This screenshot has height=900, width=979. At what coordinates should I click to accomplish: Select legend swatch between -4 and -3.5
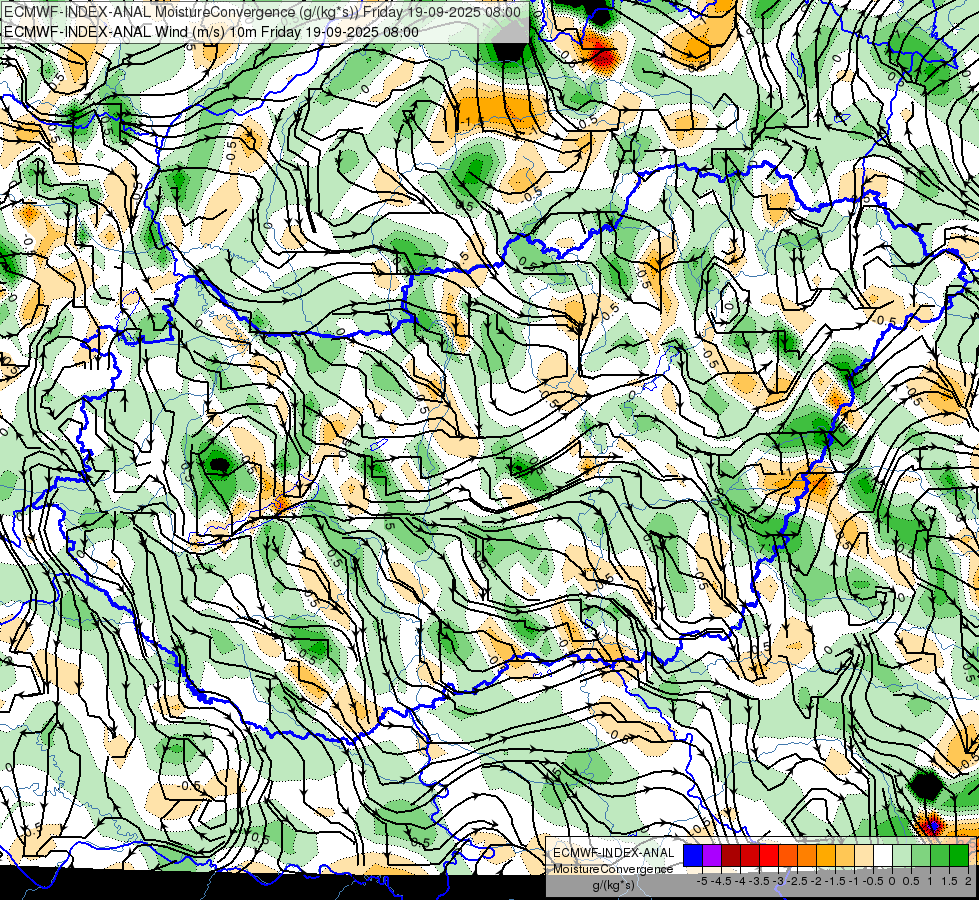750,856
